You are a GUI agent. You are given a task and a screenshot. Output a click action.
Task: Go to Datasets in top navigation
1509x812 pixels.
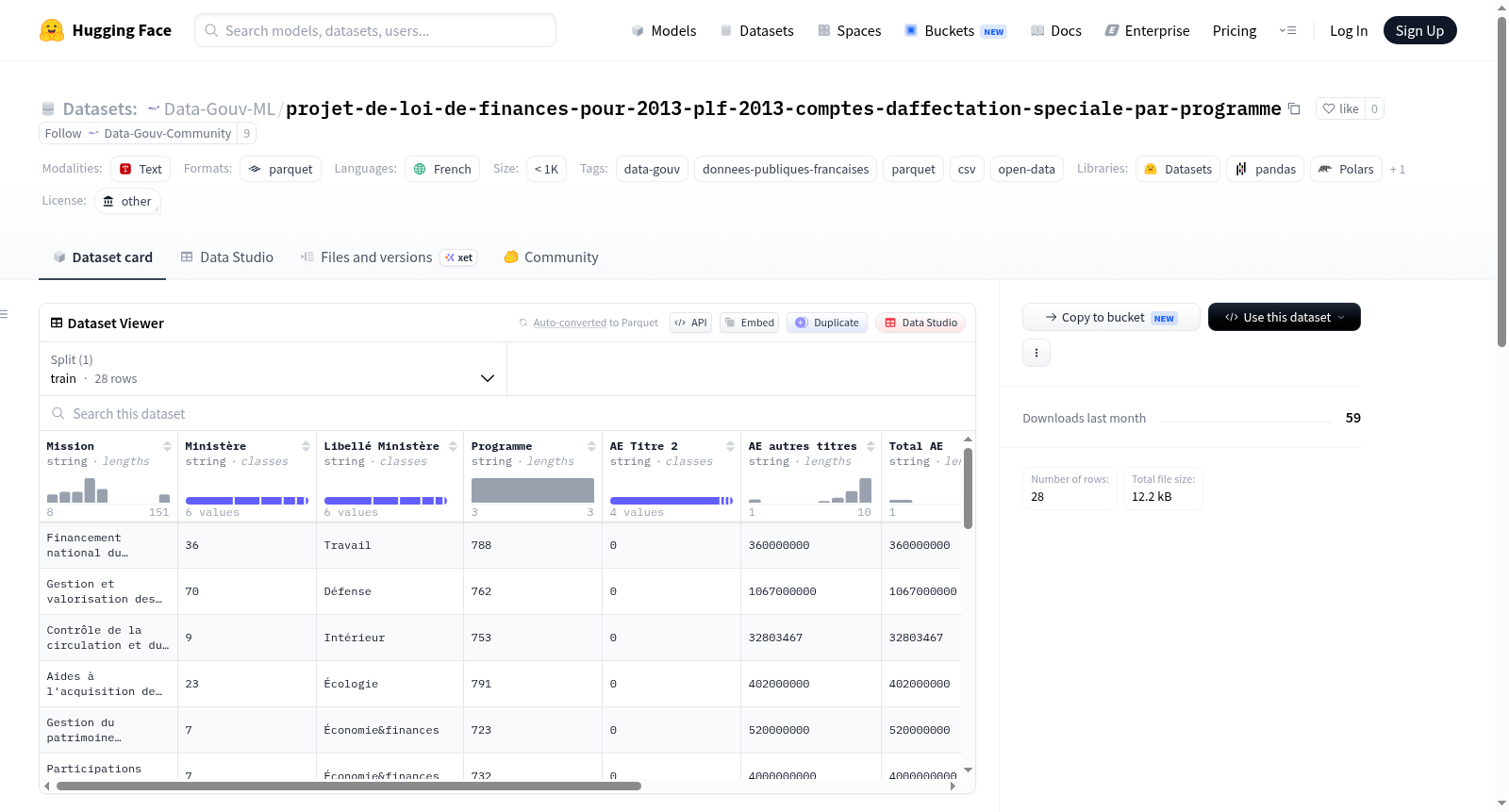(x=756, y=30)
